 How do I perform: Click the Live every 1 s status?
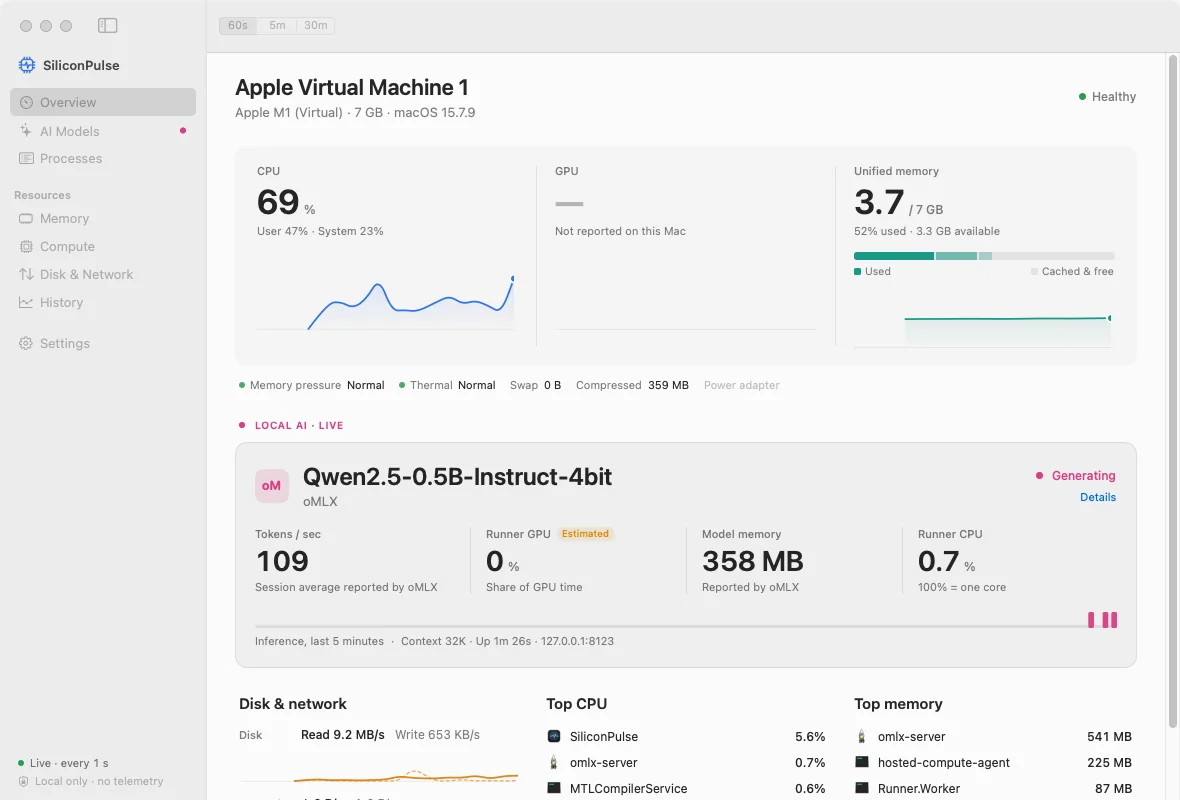point(63,763)
